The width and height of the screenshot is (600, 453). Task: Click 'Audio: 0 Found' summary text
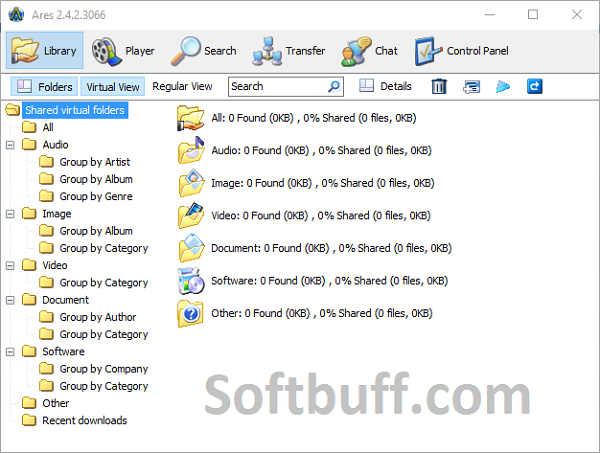[x=321, y=150]
